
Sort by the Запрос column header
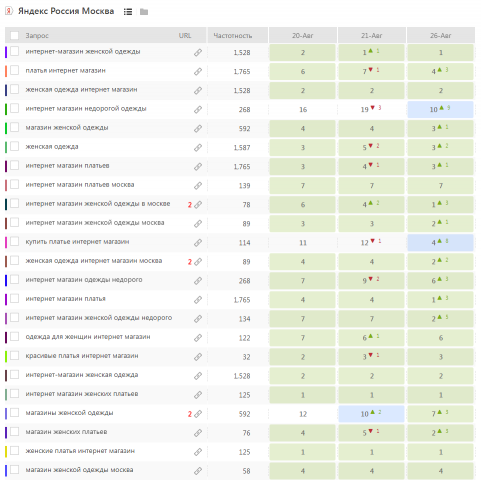tap(37, 36)
